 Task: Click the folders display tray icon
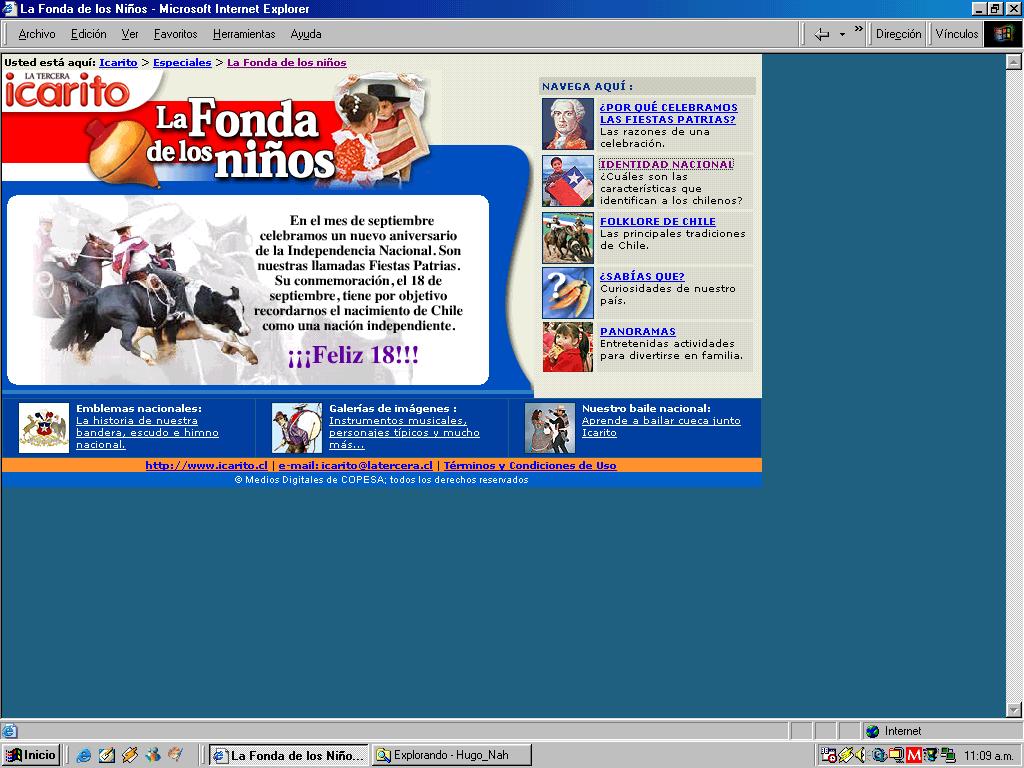[x=896, y=756]
